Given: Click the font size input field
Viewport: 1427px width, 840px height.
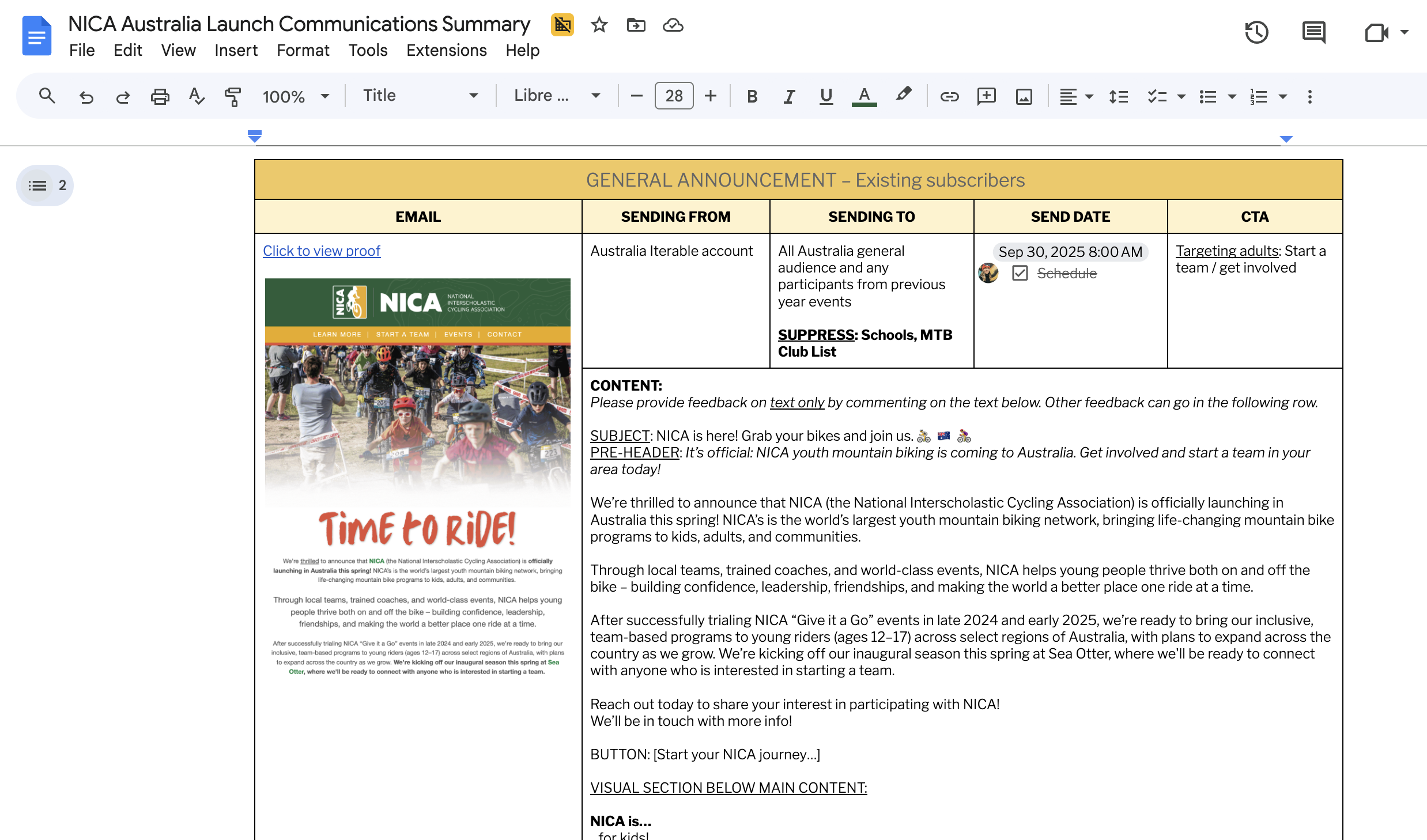Looking at the screenshot, I should coord(673,96).
